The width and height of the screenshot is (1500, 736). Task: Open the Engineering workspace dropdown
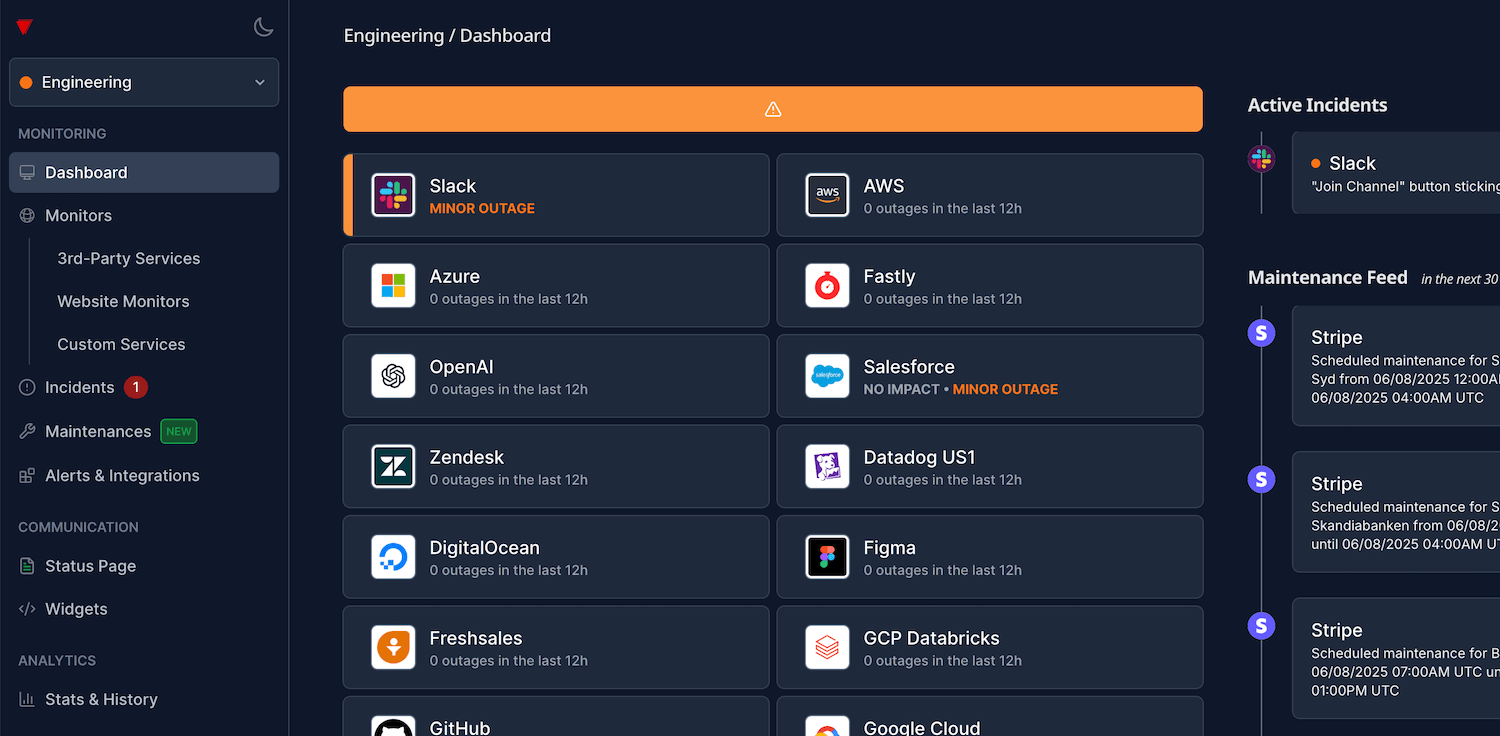tap(144, 82)
